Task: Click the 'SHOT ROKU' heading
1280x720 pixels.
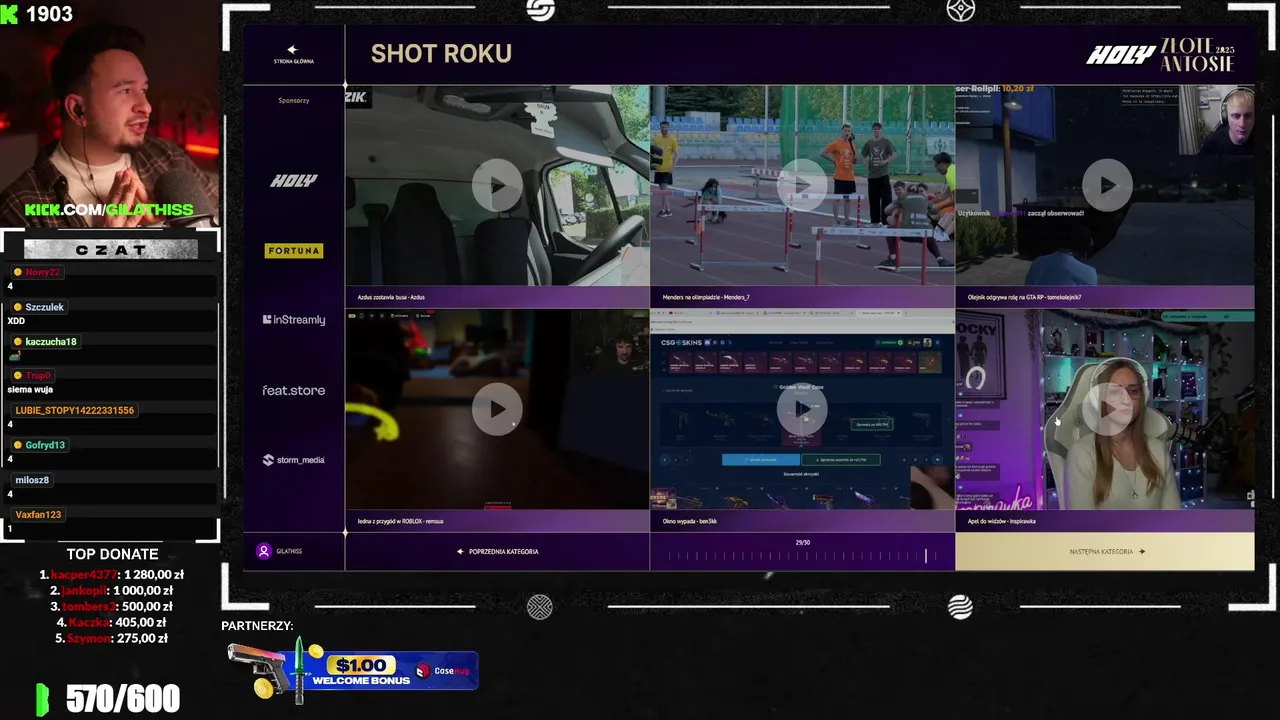Action: click(x=441, y=54)
